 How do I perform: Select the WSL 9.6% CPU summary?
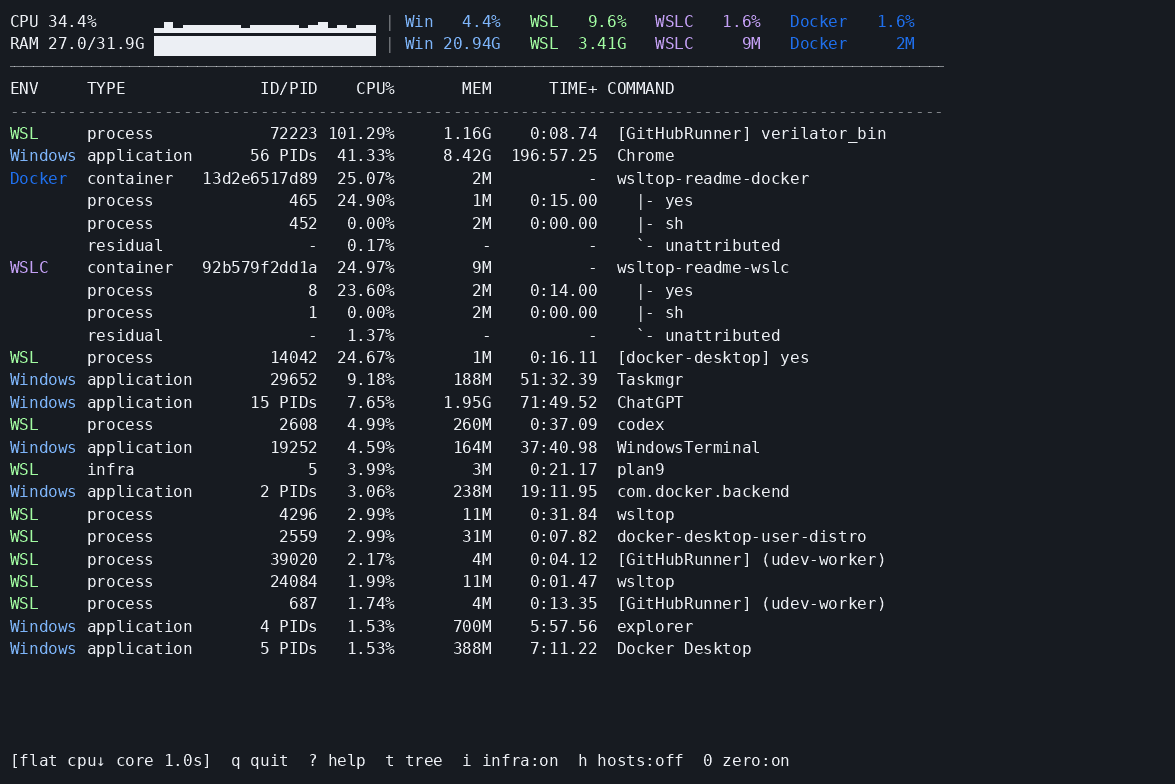578,22
